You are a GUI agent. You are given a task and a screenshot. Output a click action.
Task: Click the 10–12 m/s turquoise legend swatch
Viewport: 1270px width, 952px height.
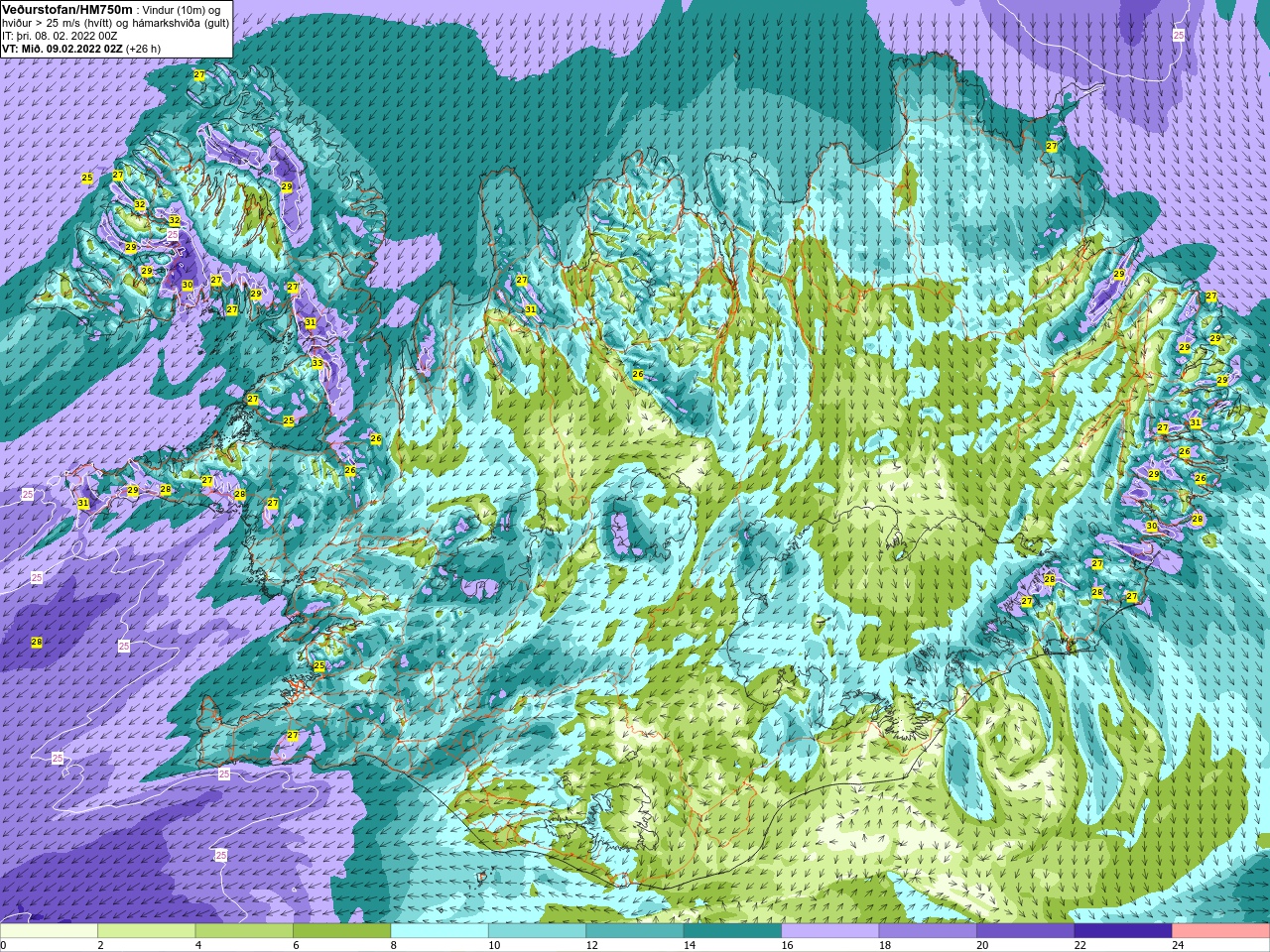click(538, 931)
